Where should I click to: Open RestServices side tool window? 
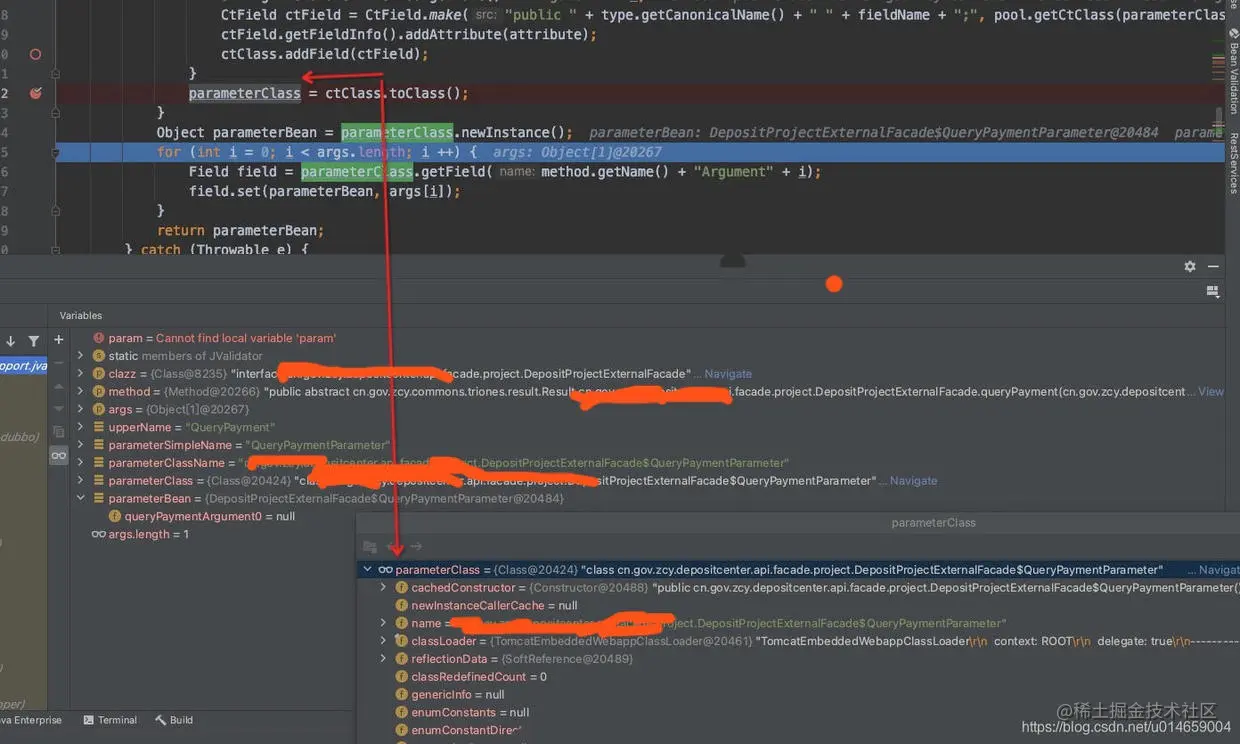[x=1233, y=164]
